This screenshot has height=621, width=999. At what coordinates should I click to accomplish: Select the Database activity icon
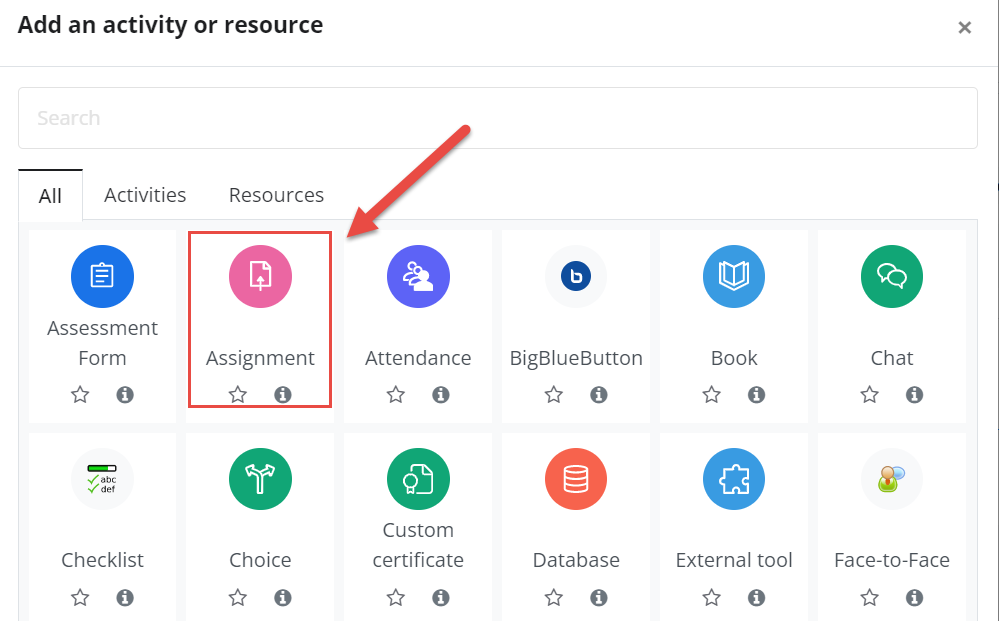tap(576, 479)
